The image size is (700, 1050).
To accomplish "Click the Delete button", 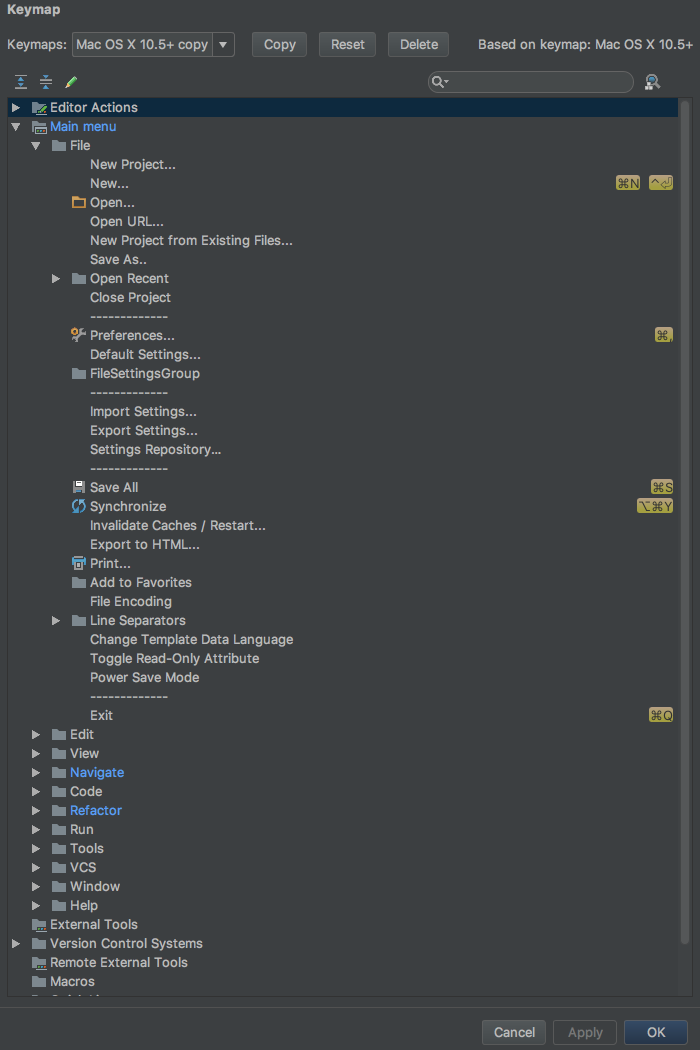I will point(418,44).
